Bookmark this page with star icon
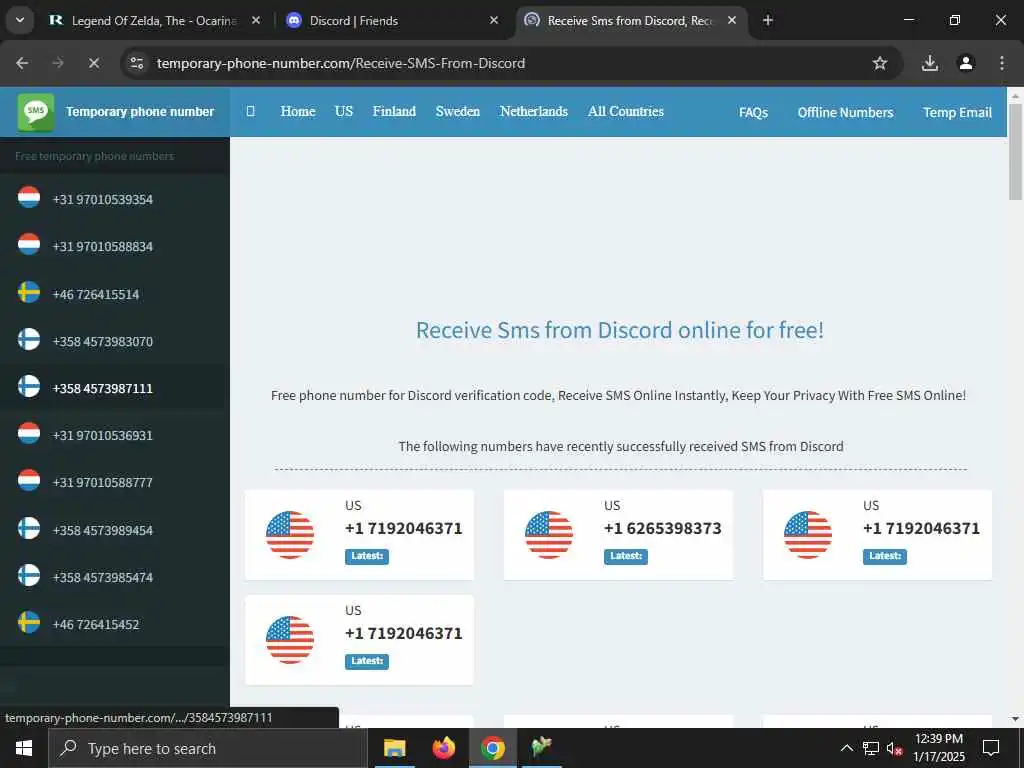The height and width of the screenshot is (768, 1024). click(x=880, y=63)
